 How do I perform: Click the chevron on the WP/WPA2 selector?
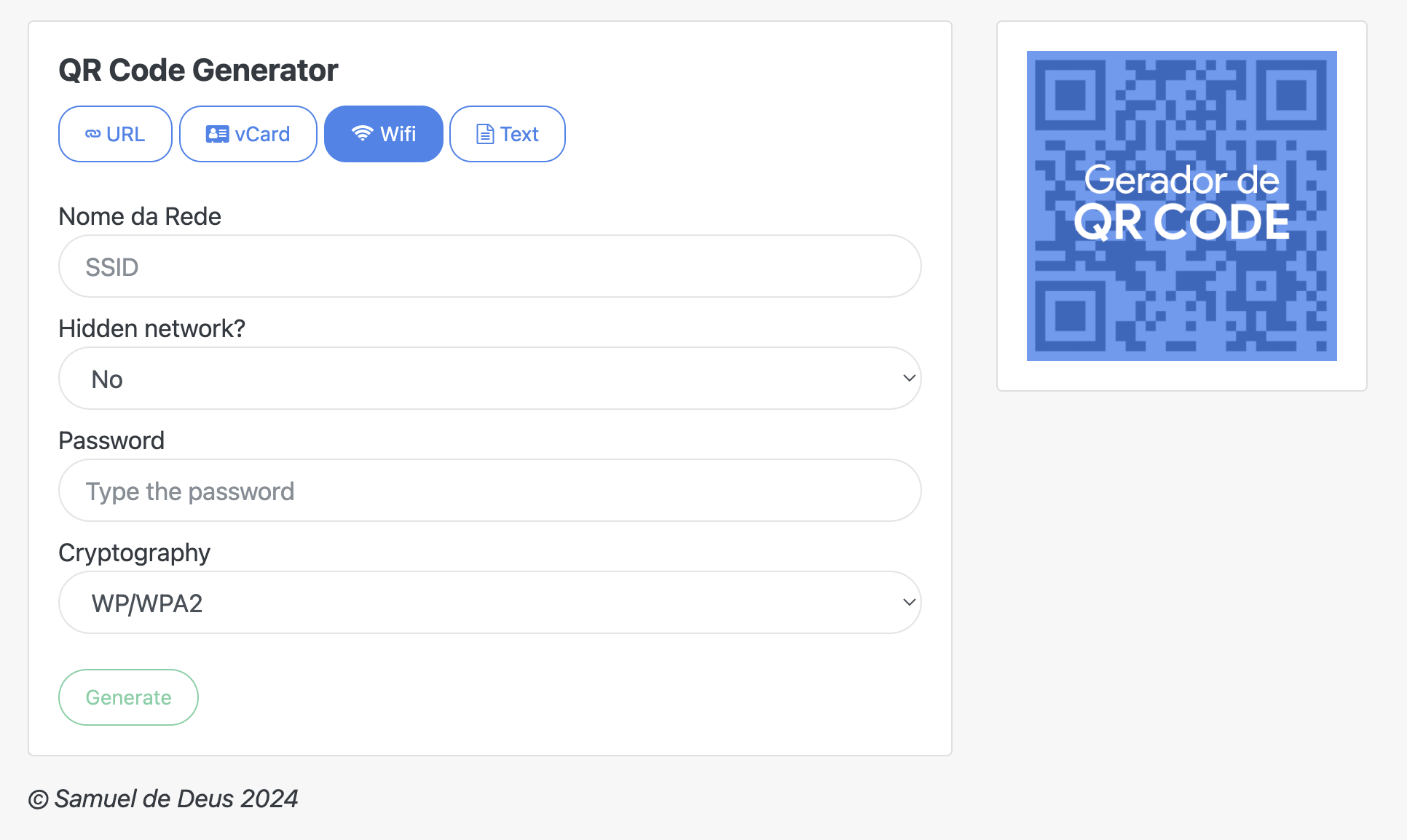click(x=908, y=602)
